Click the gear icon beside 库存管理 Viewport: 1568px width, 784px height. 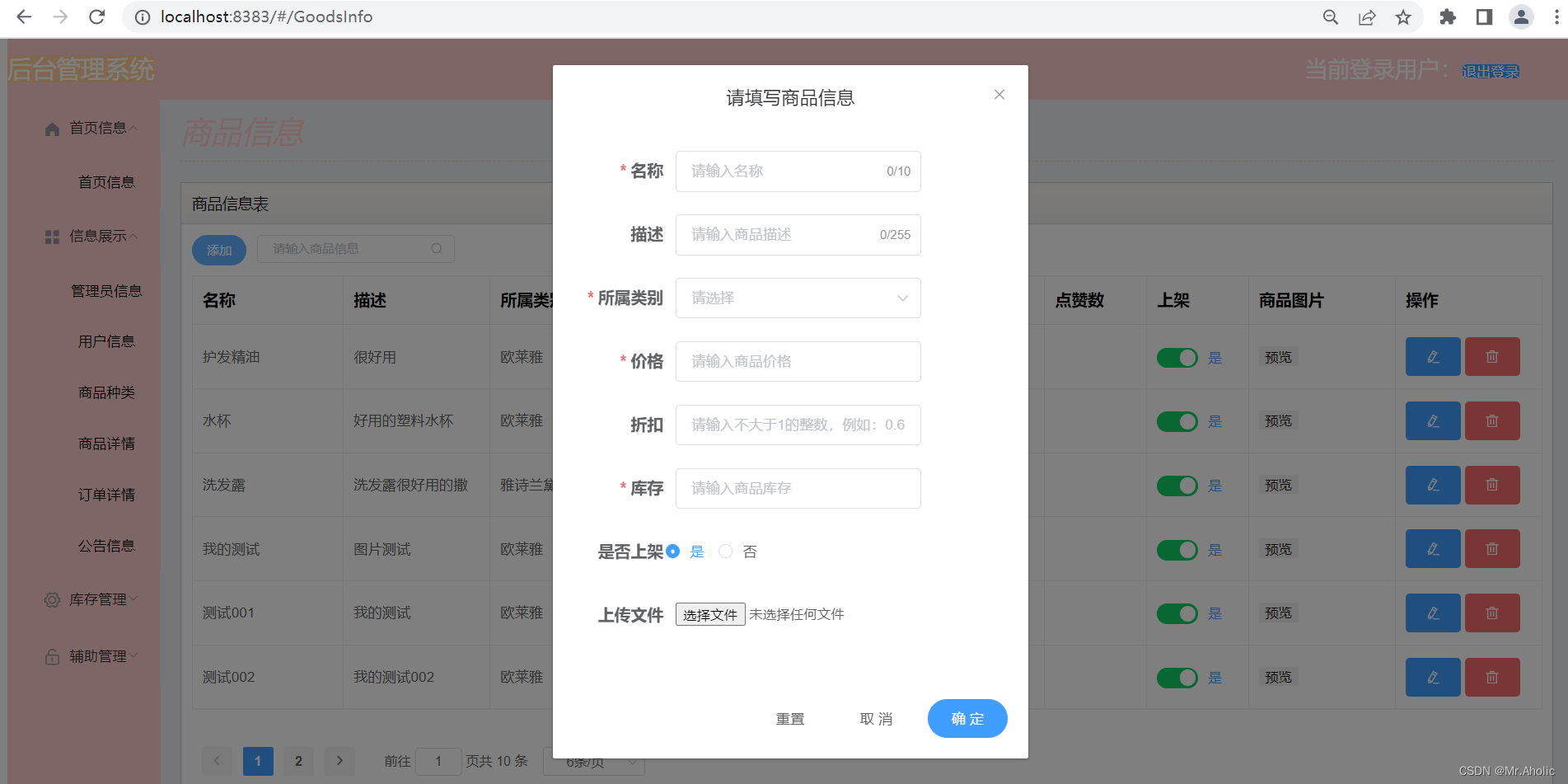51,599
